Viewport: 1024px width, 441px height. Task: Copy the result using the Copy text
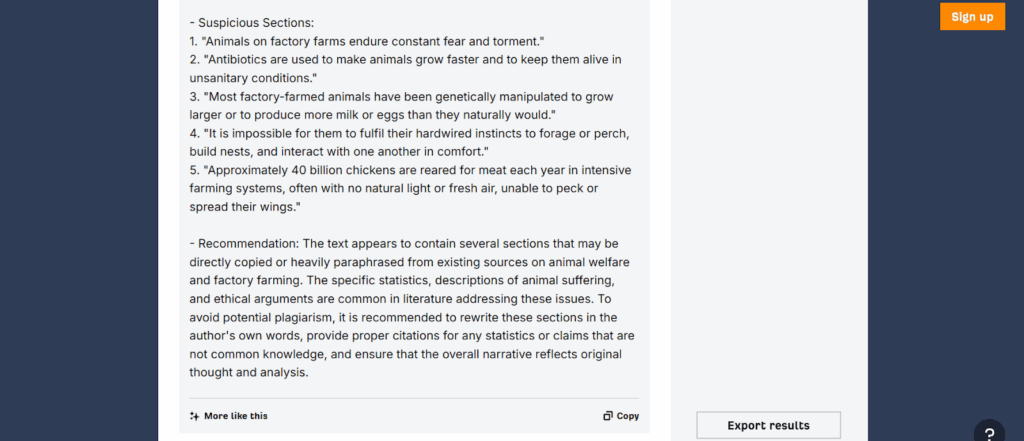tap(628, 416)
